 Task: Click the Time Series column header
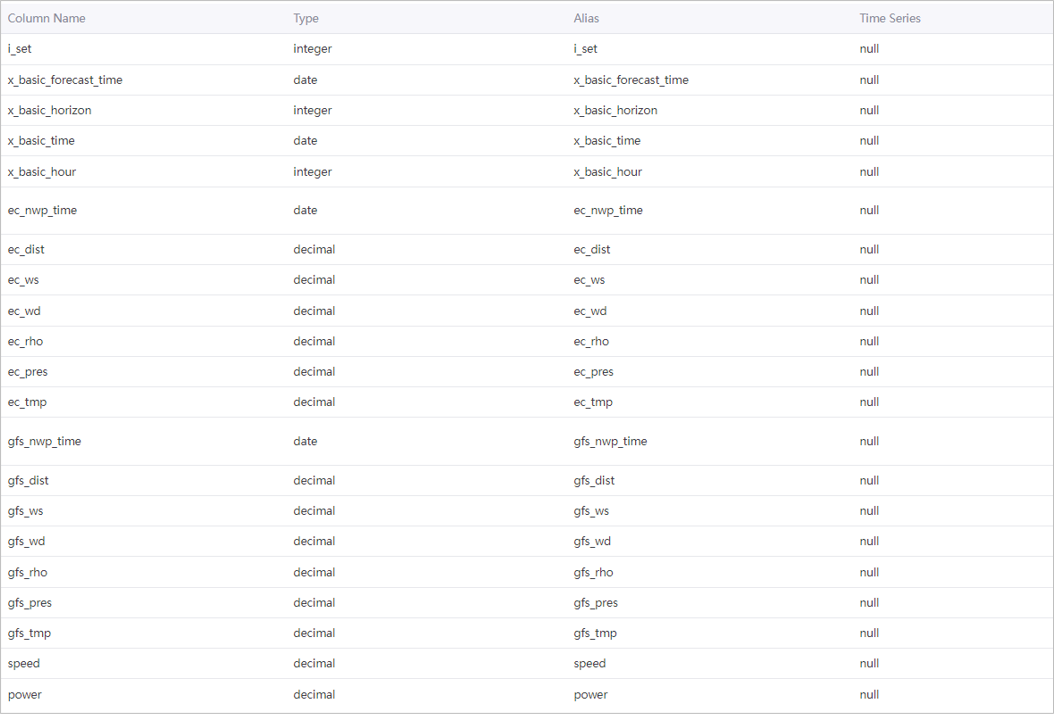pyautogui.click(x=890, y=18)
